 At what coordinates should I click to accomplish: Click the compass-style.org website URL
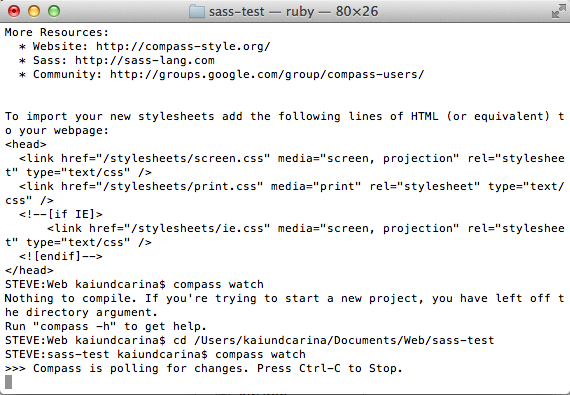[x=183, y=47]
